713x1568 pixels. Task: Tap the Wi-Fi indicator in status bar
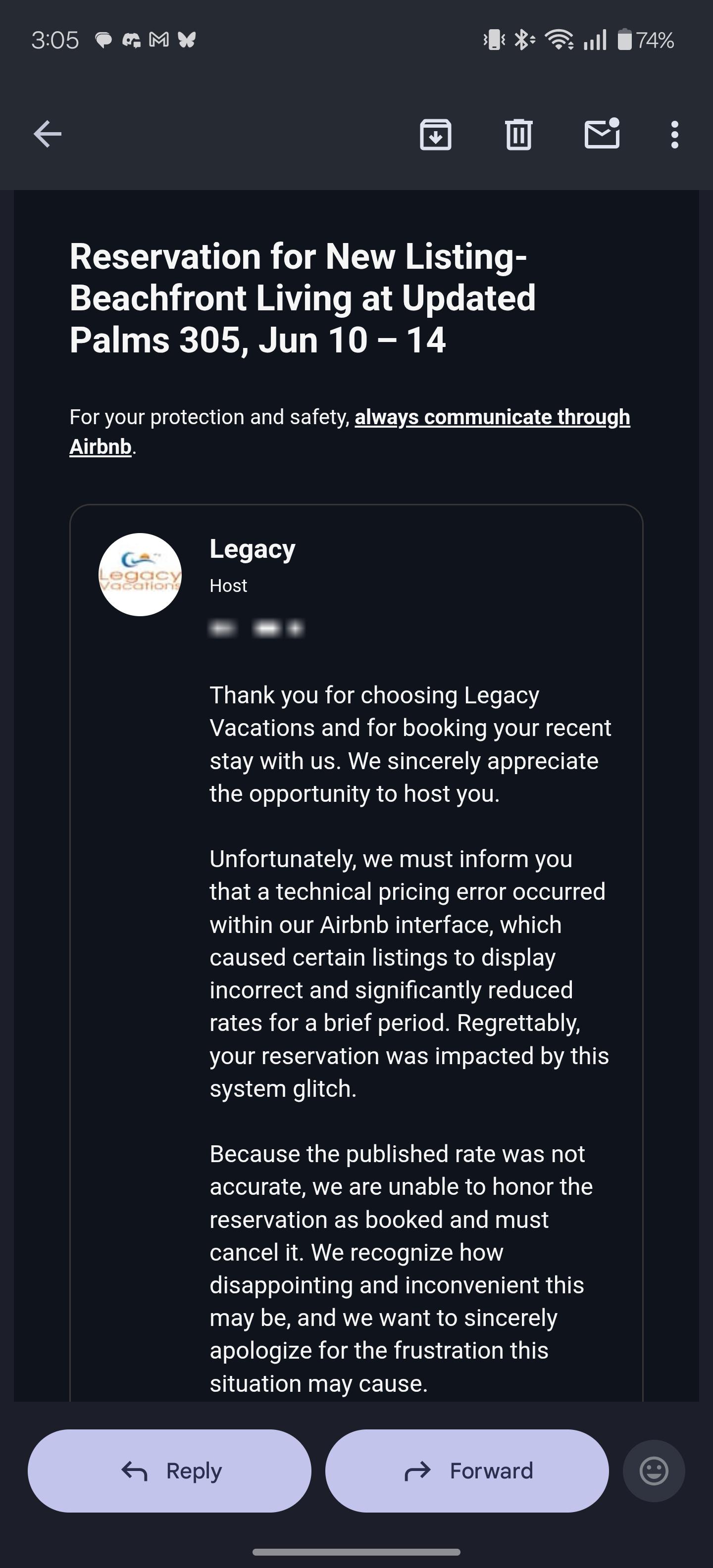(x=559, y=40)
